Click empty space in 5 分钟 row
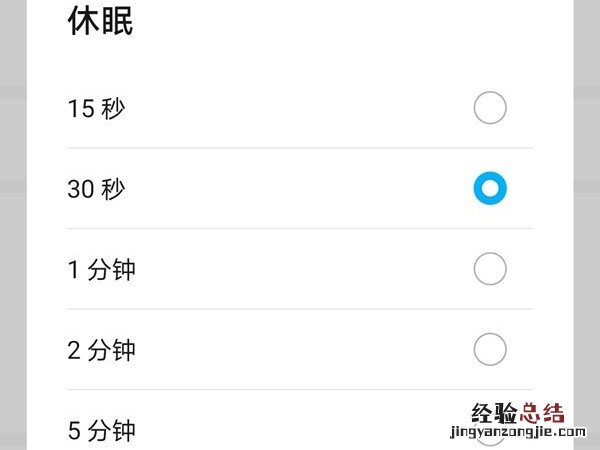 click(x=300, y=430)
